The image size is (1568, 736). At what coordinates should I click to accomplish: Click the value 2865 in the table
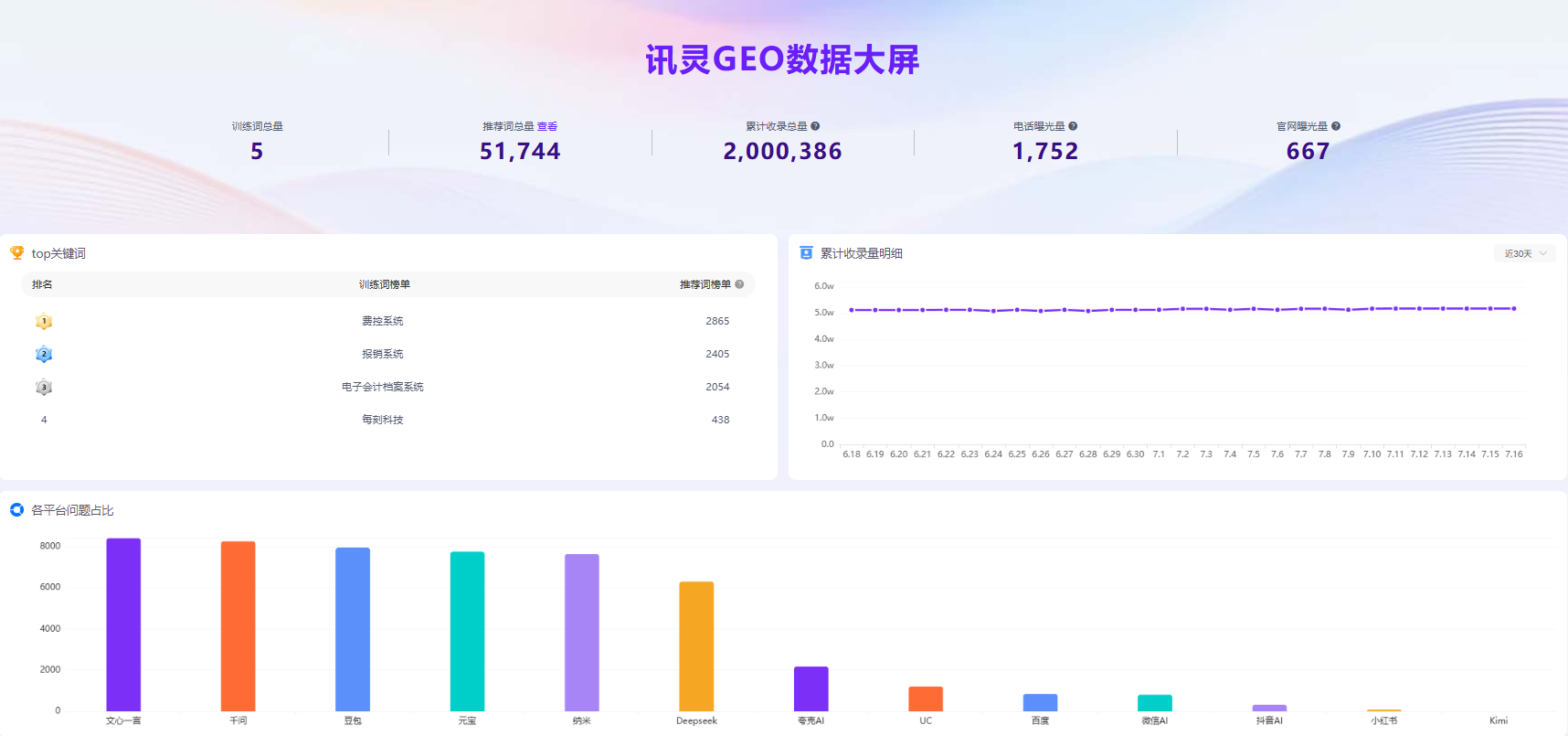pos(717,321)
